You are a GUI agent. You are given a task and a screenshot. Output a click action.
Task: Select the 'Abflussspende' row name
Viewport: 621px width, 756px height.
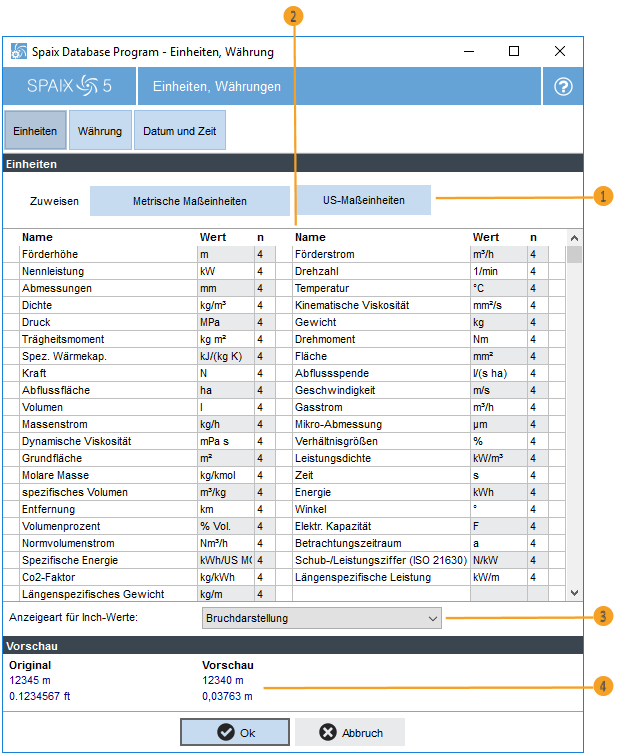pos(332,373)
